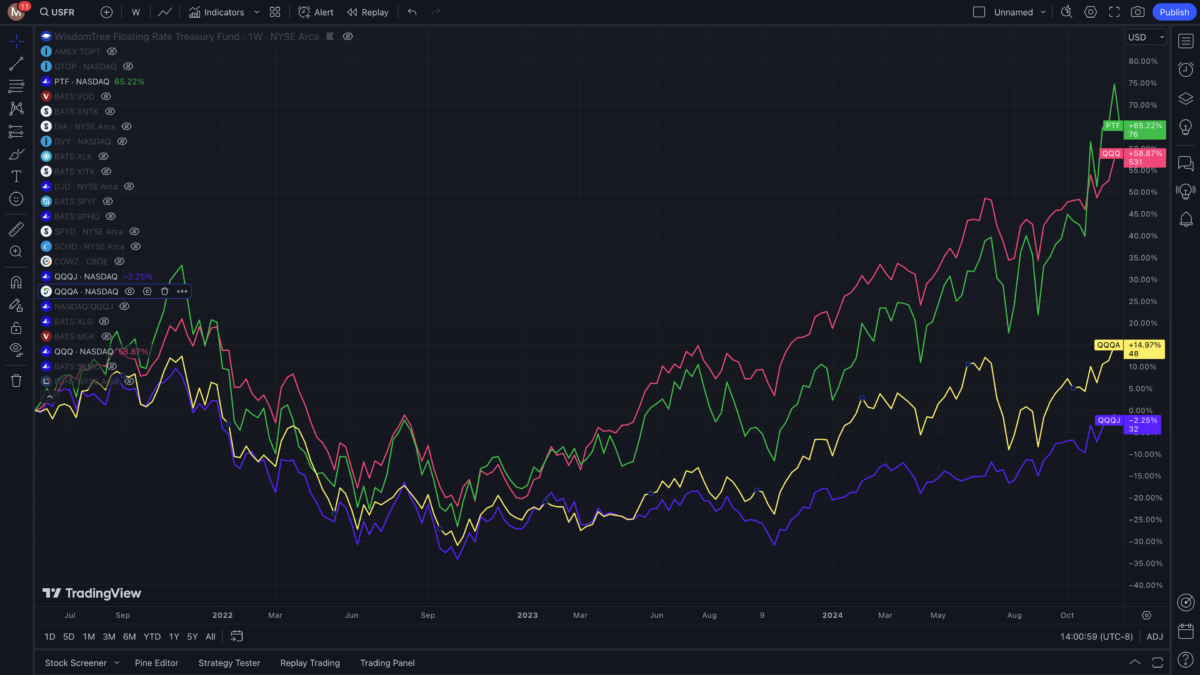The height and width of the screenshot is (675, 1200).
Task: Open the alerts clock panel
Action: point(1186,69)
